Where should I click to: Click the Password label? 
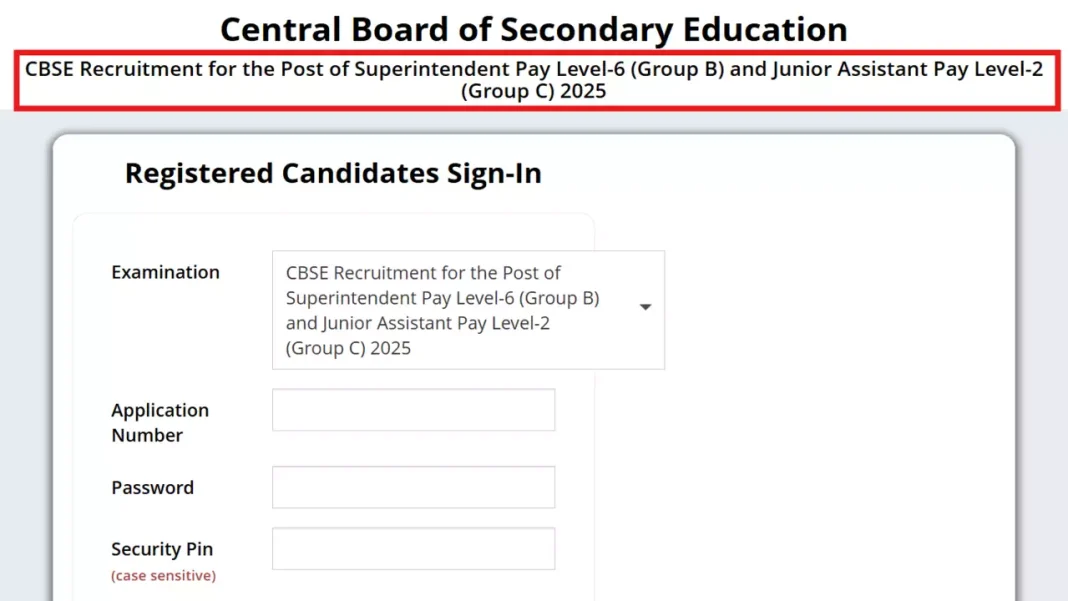pyautogui.click(x=152, y=487)
